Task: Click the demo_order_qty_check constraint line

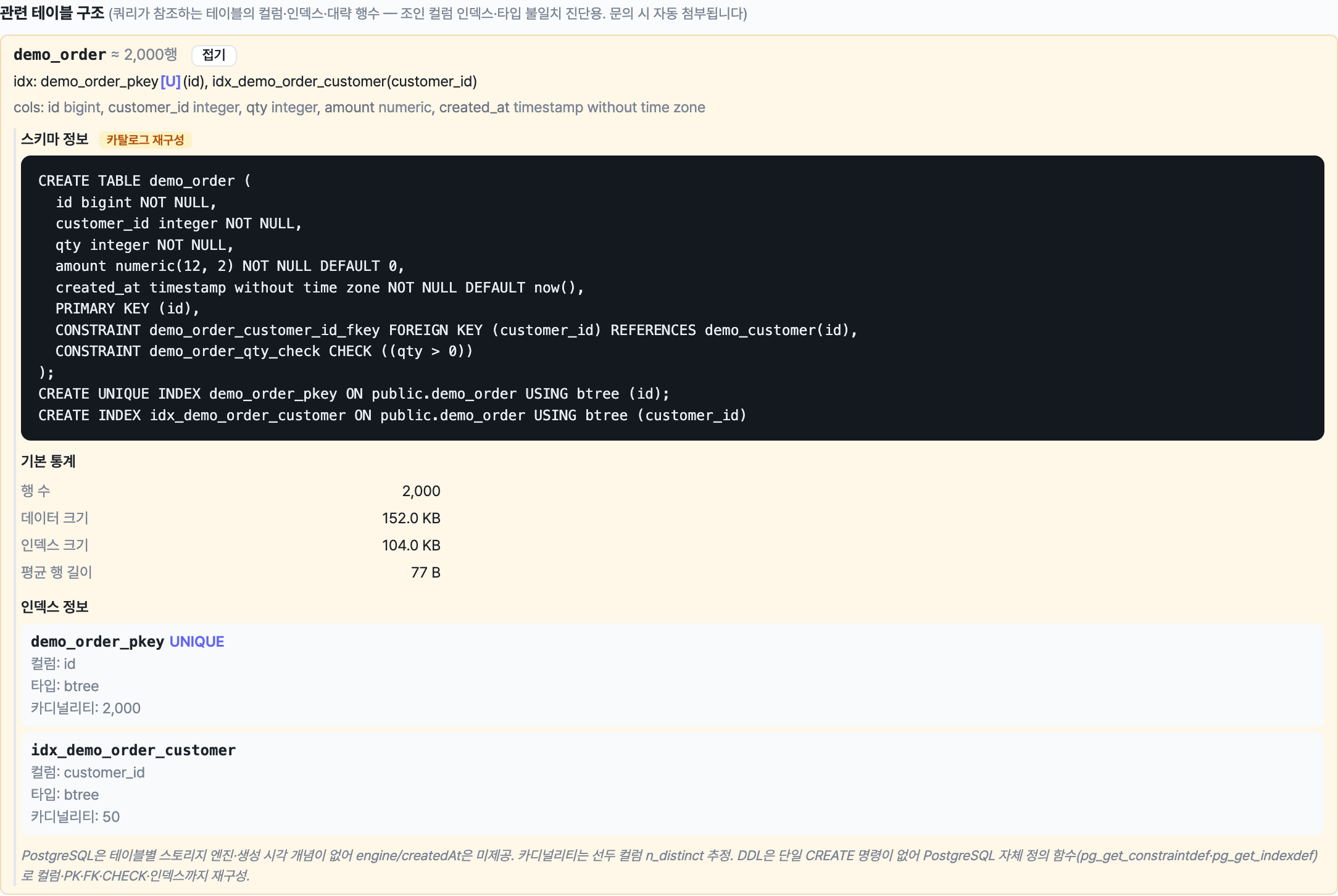Action: click(264, 351)
